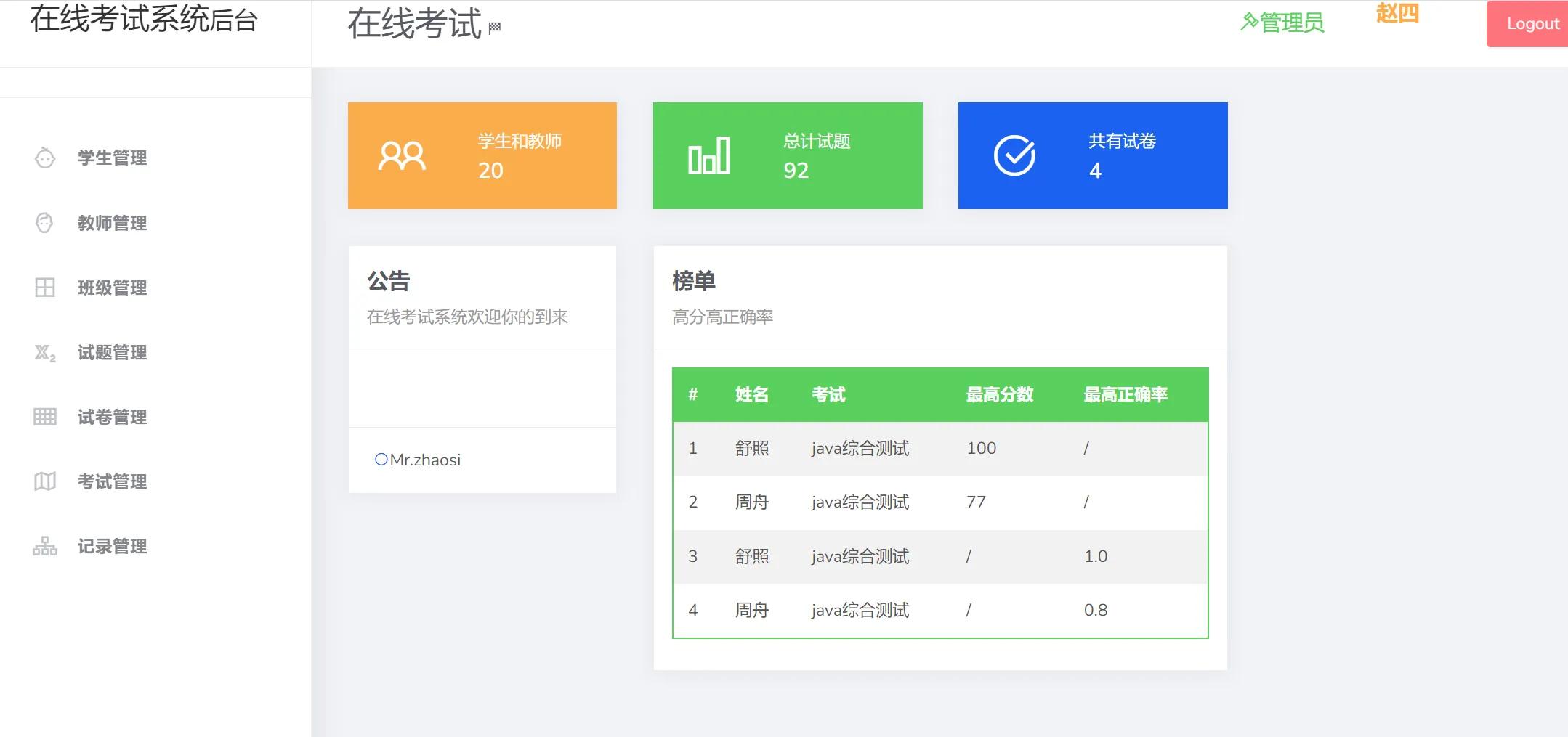The width and height of the screenshot is (1568, 737).
Task: Select the 学生管理 student icon in sidebar
Action: point(45,158)
